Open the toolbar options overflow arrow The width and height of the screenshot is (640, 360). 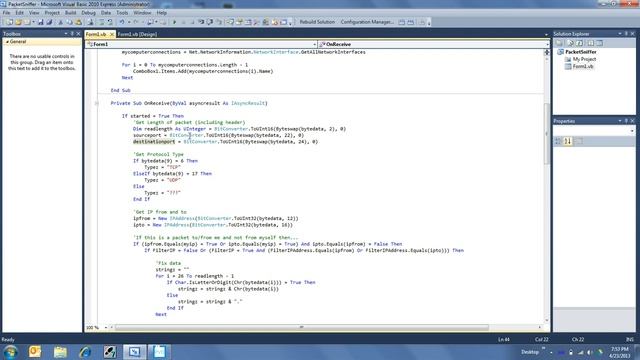click(x=291, y=23)
